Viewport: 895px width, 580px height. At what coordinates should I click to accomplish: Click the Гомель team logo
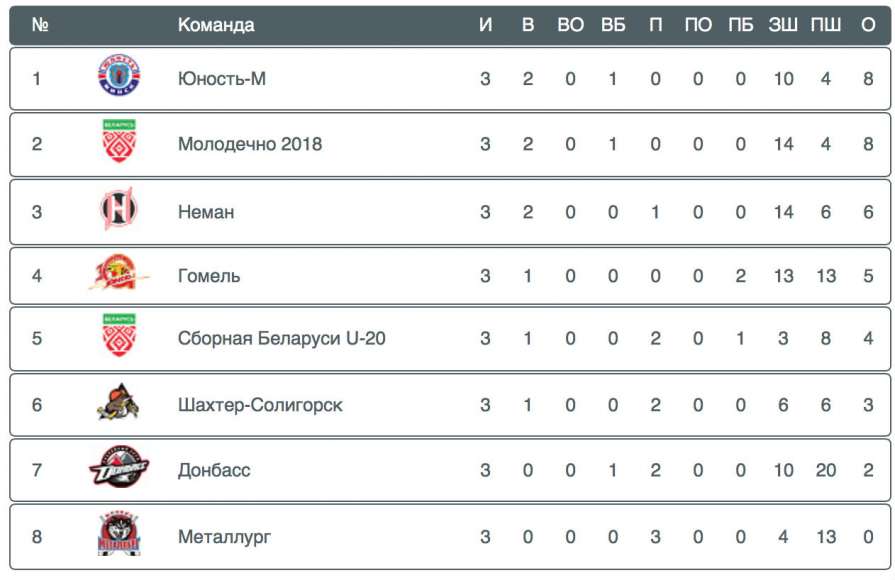[119, 275]
